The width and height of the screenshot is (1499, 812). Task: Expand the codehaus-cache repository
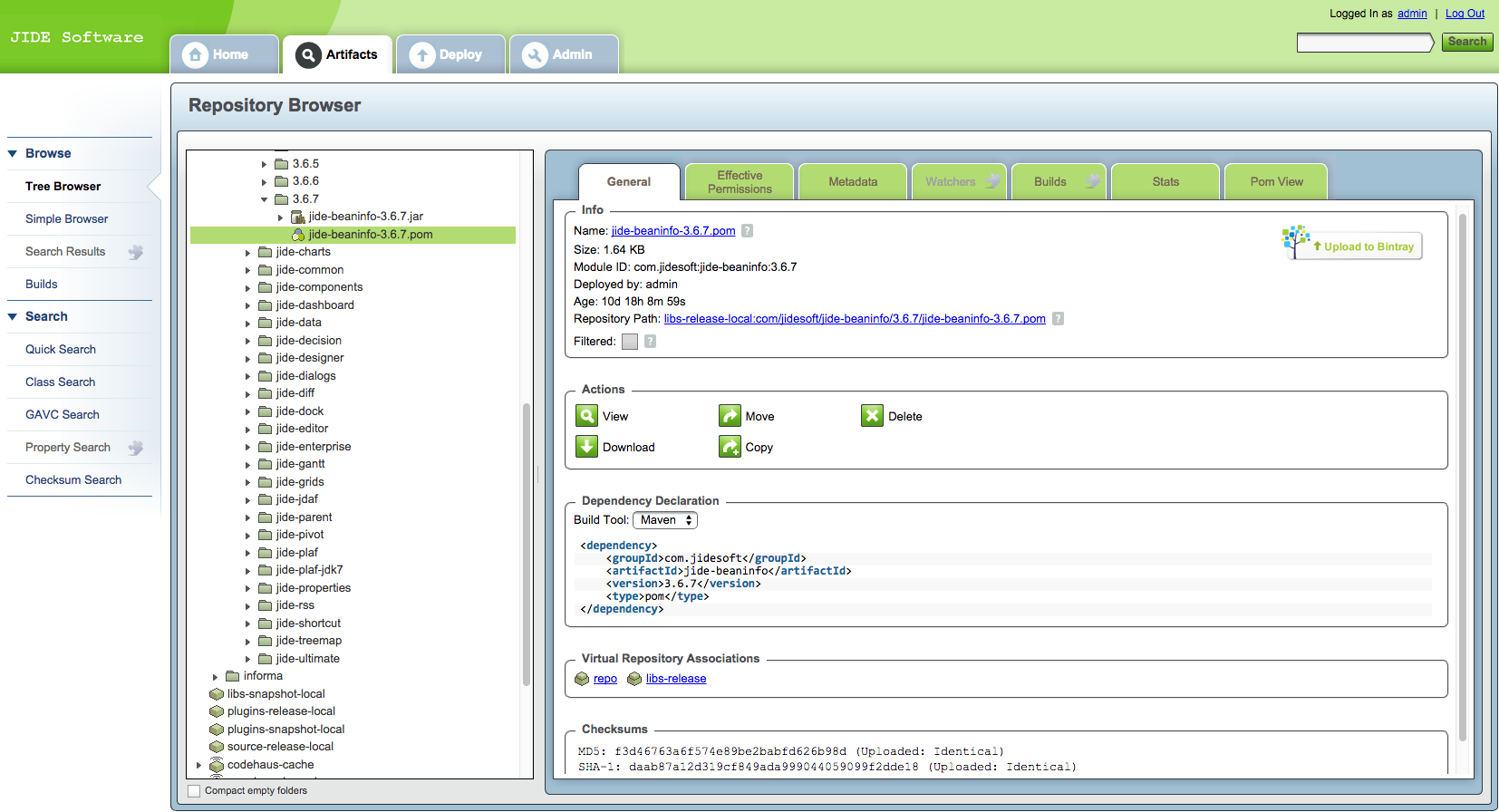click(199, 766)
